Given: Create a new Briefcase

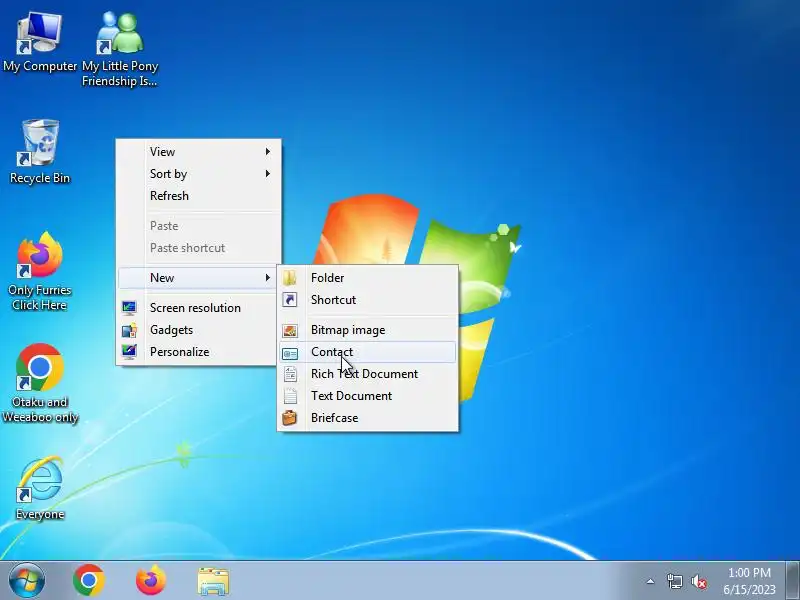Looking at the screenshot, I should 367,418.
